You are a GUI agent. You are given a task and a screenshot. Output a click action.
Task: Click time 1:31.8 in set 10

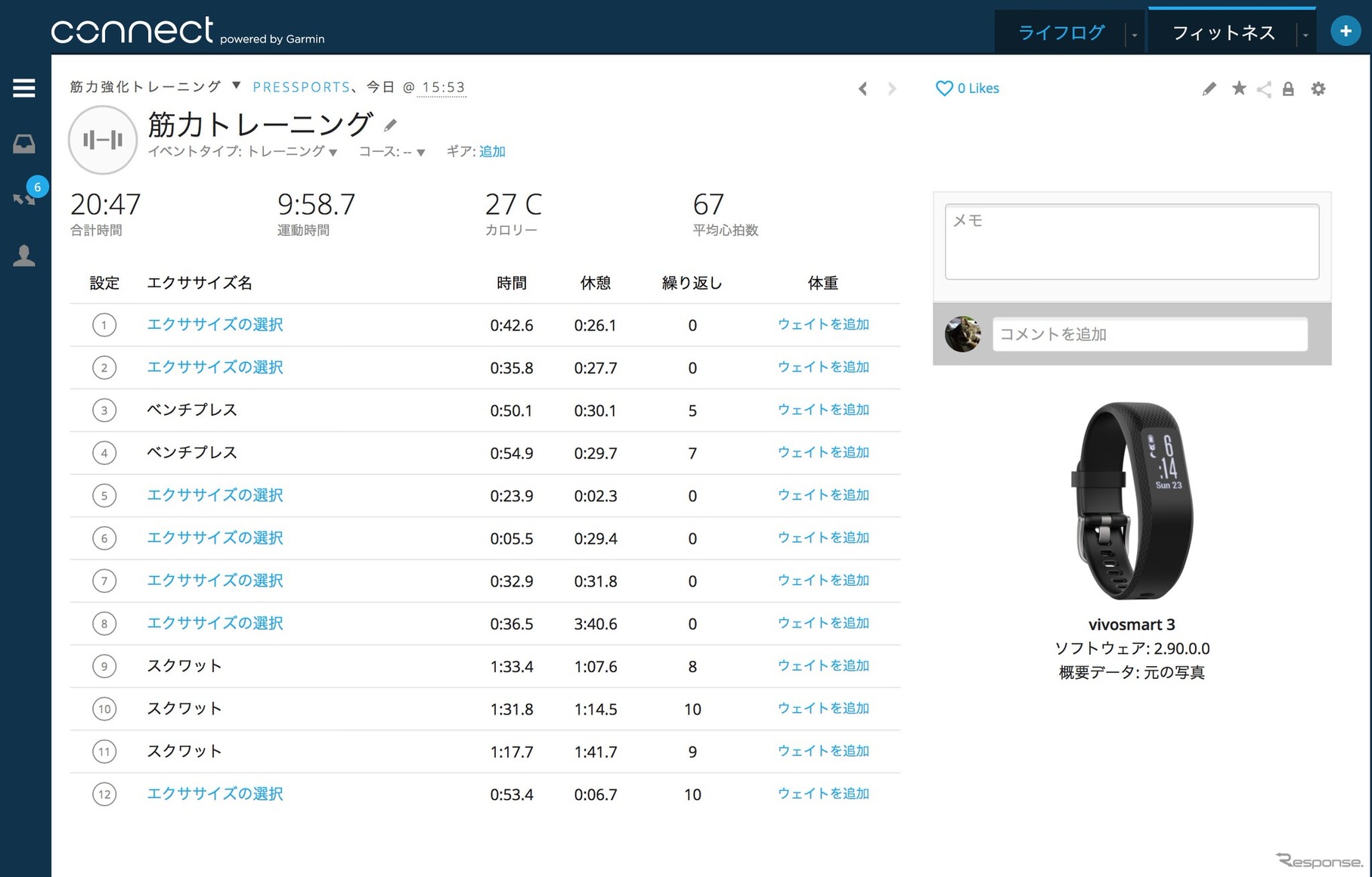[512, 710]
